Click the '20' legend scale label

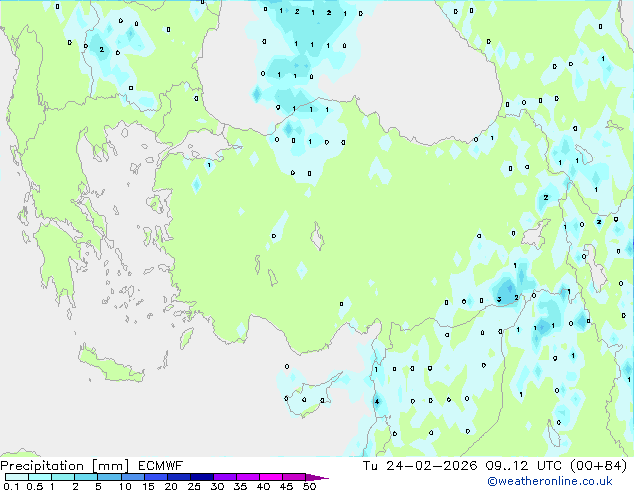click(171, 486)
